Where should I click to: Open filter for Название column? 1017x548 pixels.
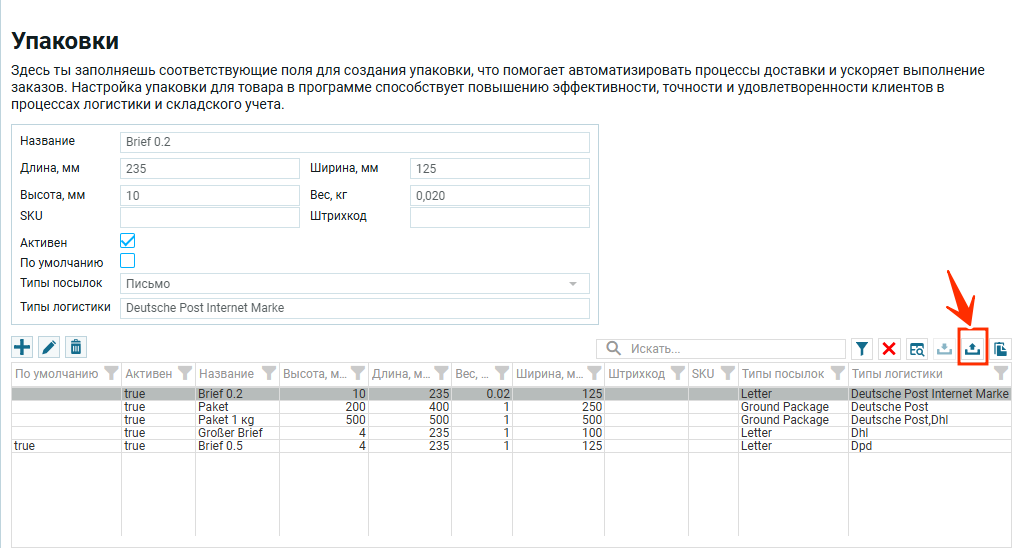[x=268, y=374]
